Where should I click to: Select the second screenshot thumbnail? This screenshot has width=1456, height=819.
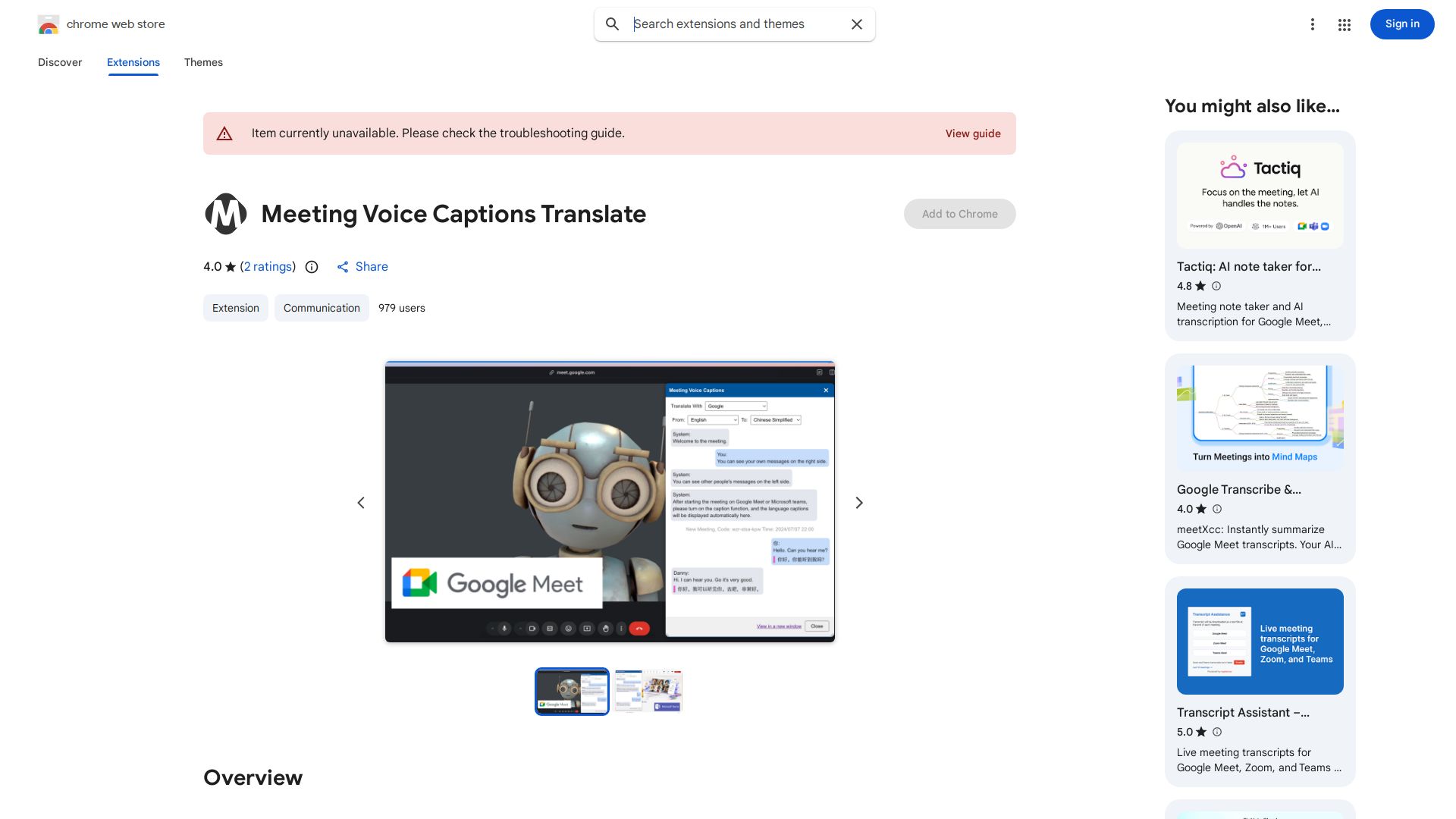[648, 691]
